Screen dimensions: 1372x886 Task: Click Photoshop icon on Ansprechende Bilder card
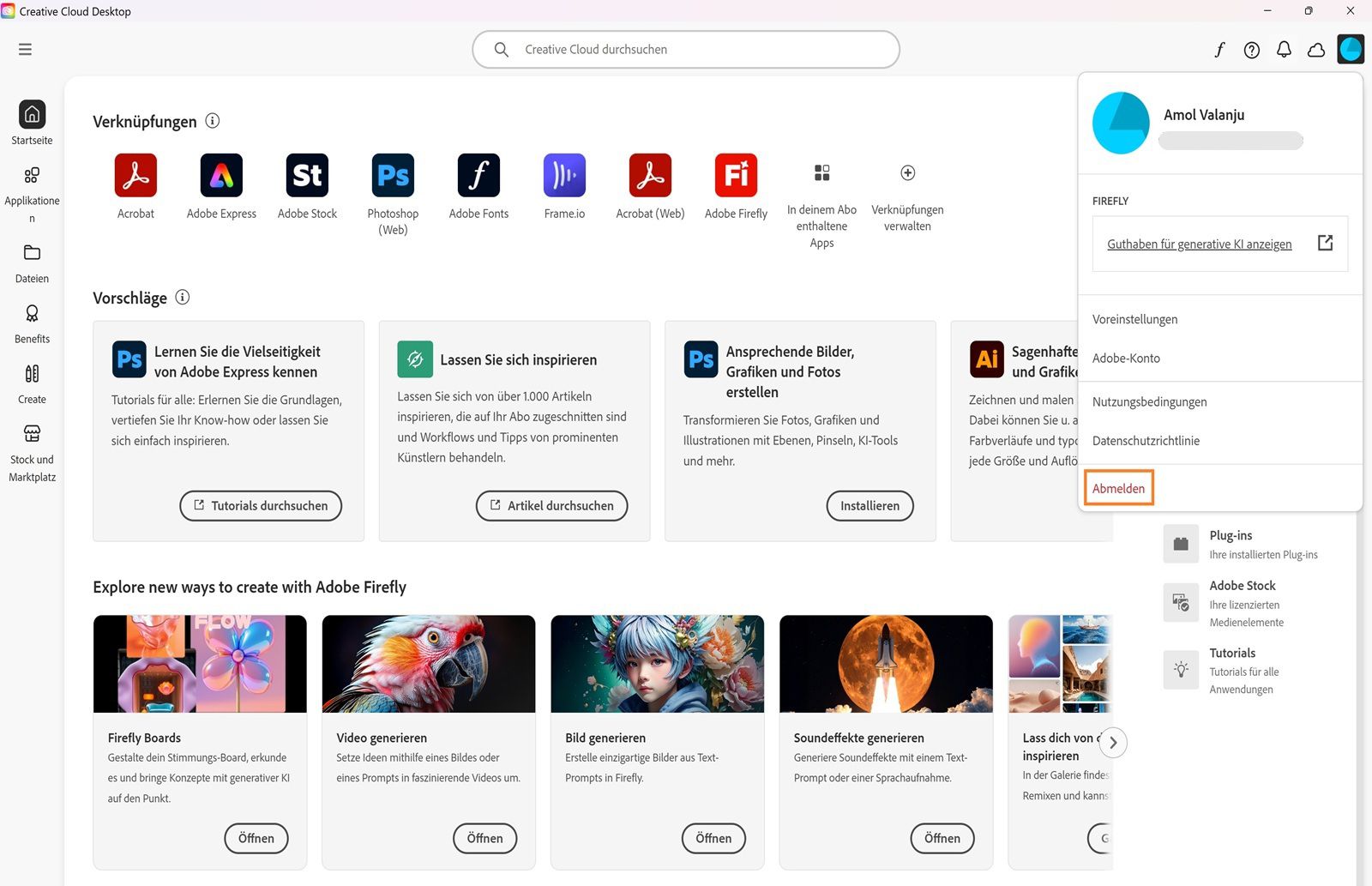point(701,359)
